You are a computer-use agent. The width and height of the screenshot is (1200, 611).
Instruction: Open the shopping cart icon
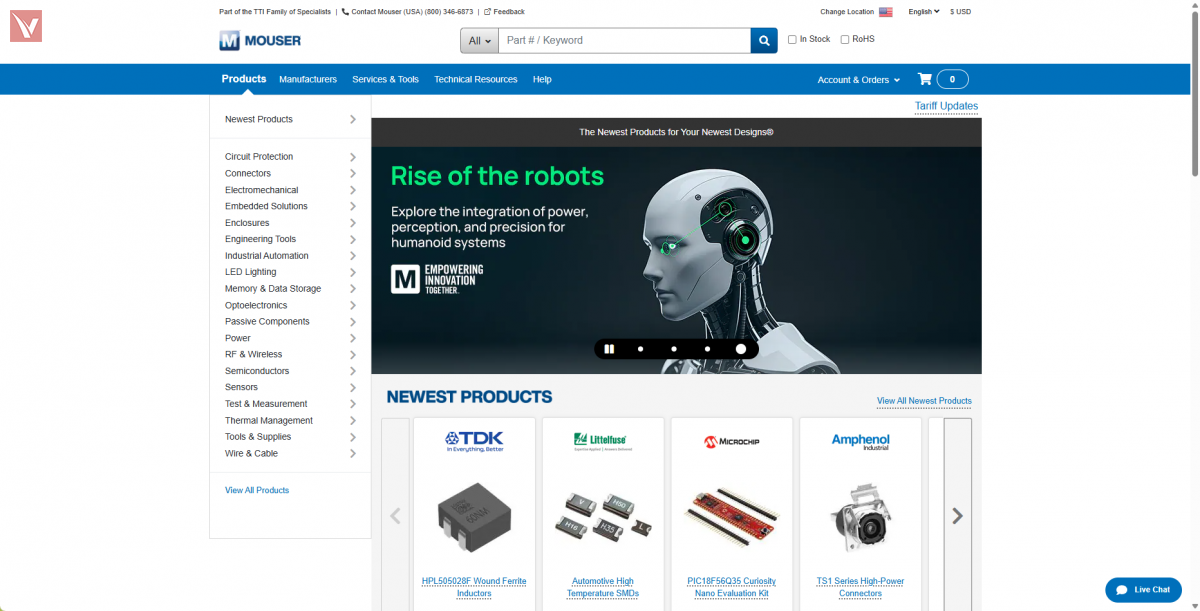(x=925, y=79)
